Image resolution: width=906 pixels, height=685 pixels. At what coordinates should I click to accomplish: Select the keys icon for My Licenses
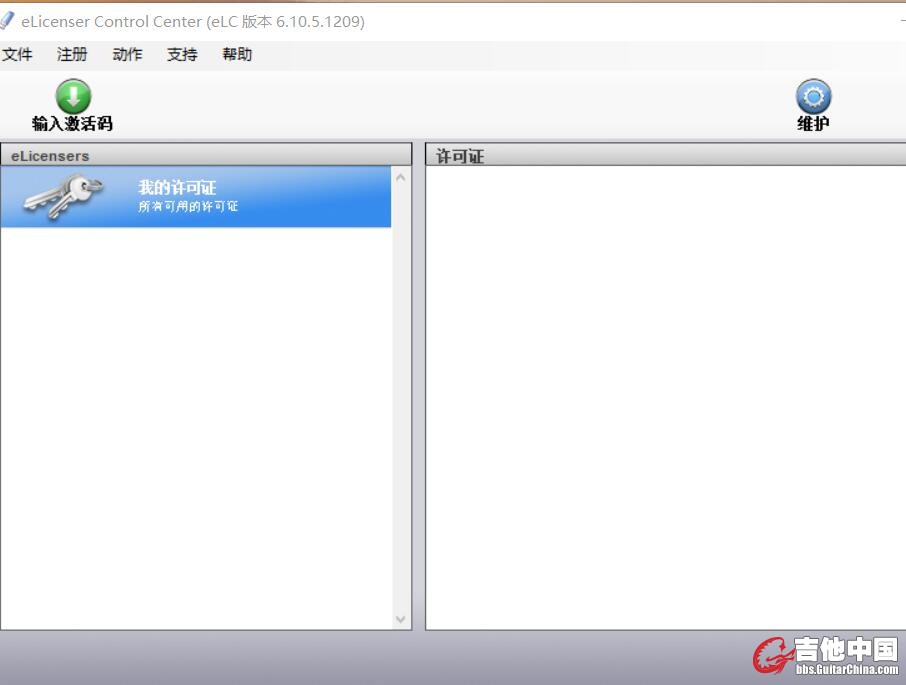point(63,196)
